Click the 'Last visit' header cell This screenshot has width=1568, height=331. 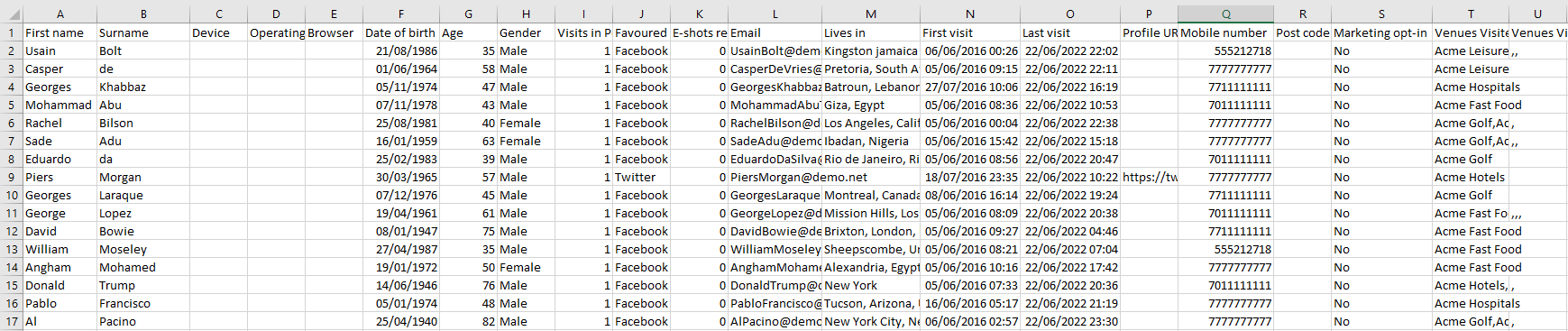pos(1069,32)
